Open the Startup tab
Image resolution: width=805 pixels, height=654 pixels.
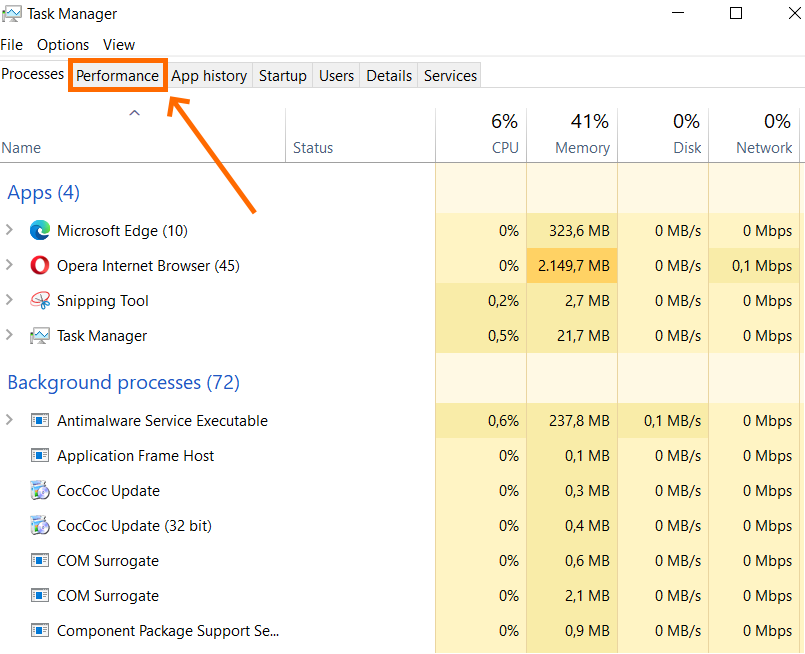pyautogui.click(x=282, y=76)
